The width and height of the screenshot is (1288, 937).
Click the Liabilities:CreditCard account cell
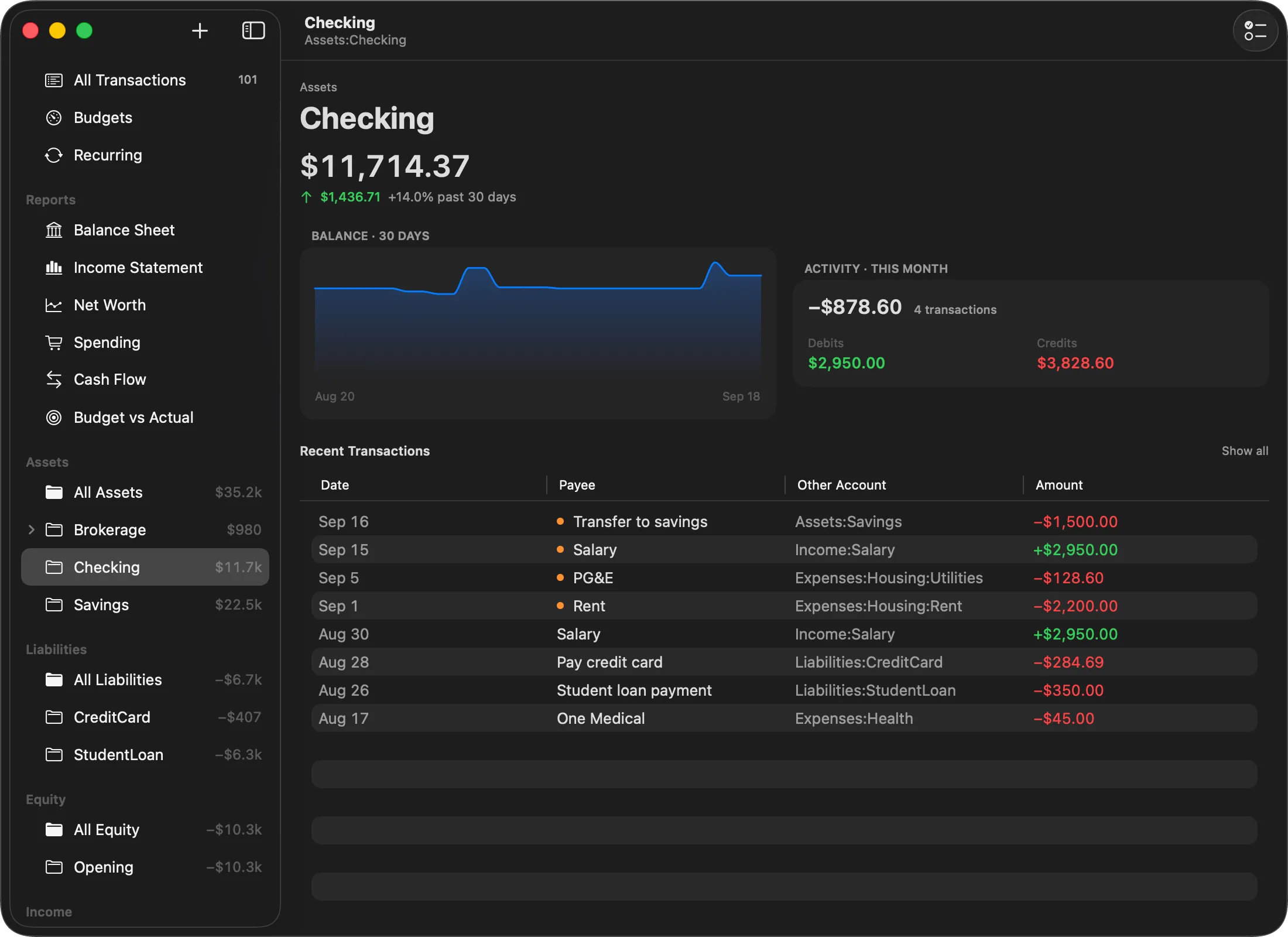(869, 662)
